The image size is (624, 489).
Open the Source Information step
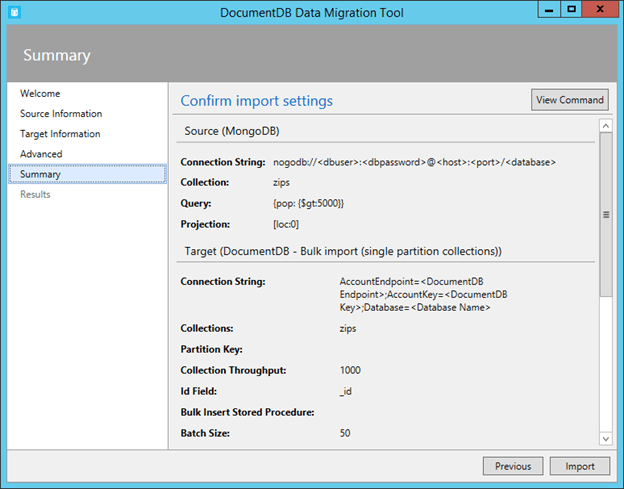click(x=61, y=114)
